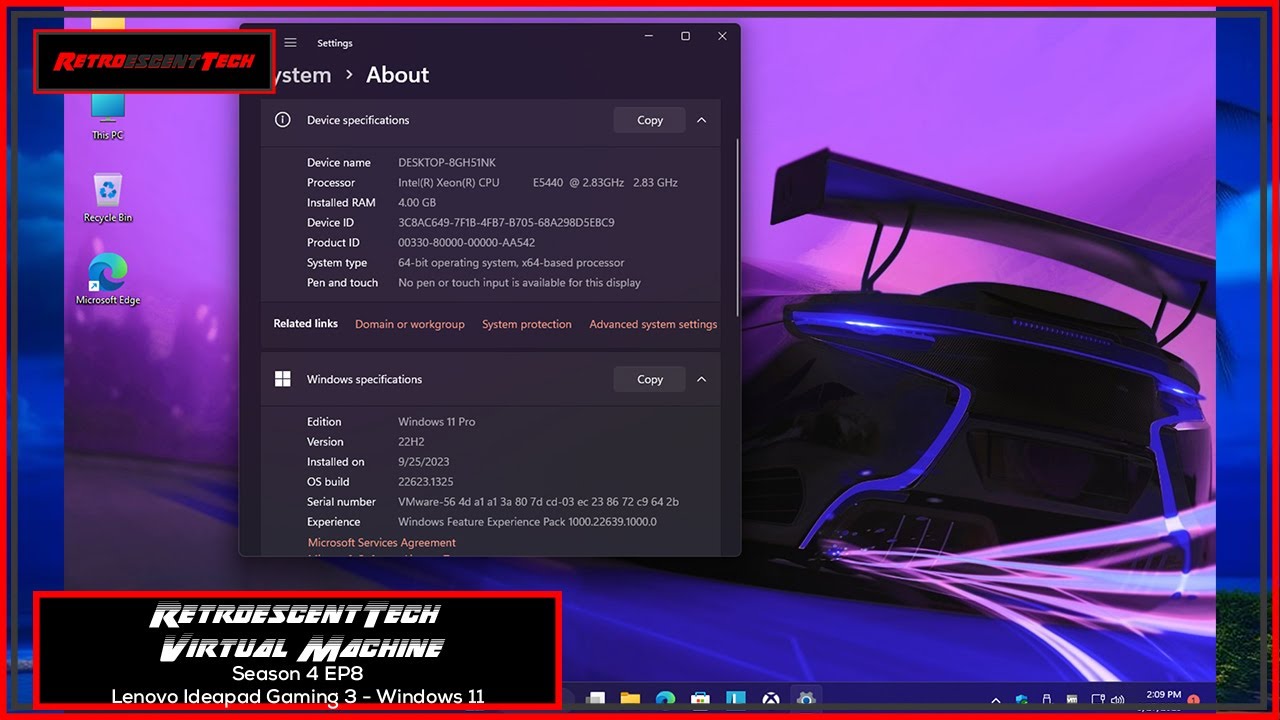
Task: Select the Version value 22H2
Action: point(413,441)
